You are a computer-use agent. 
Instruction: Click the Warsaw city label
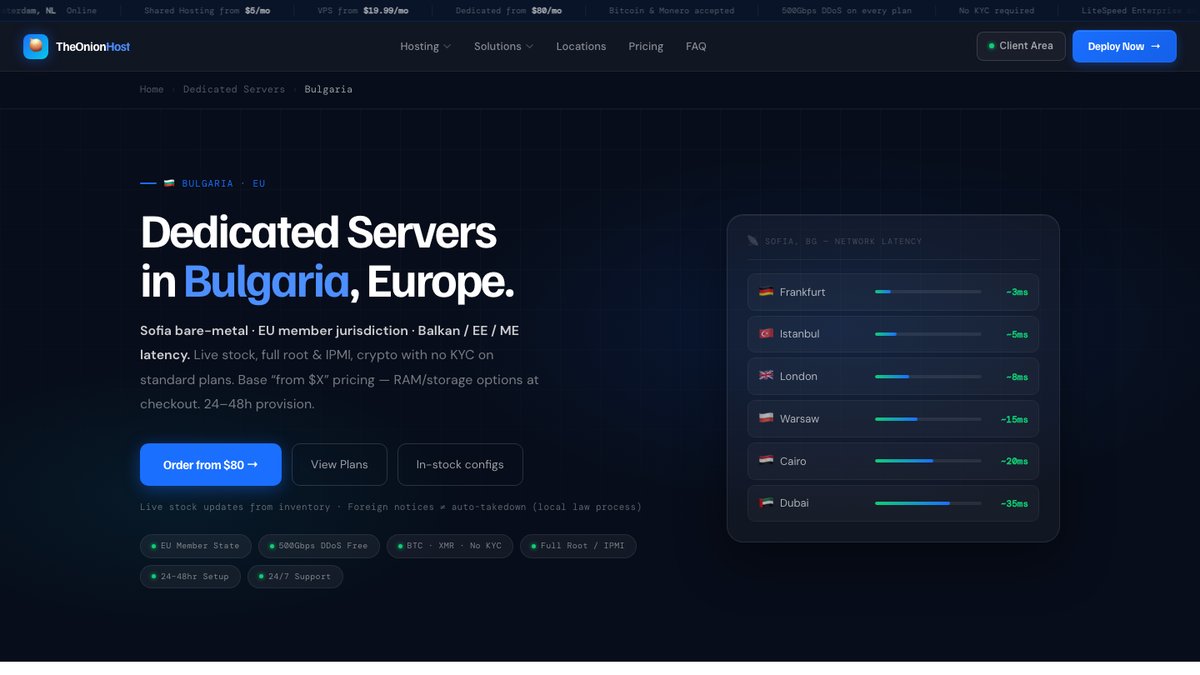coord(800,419)
